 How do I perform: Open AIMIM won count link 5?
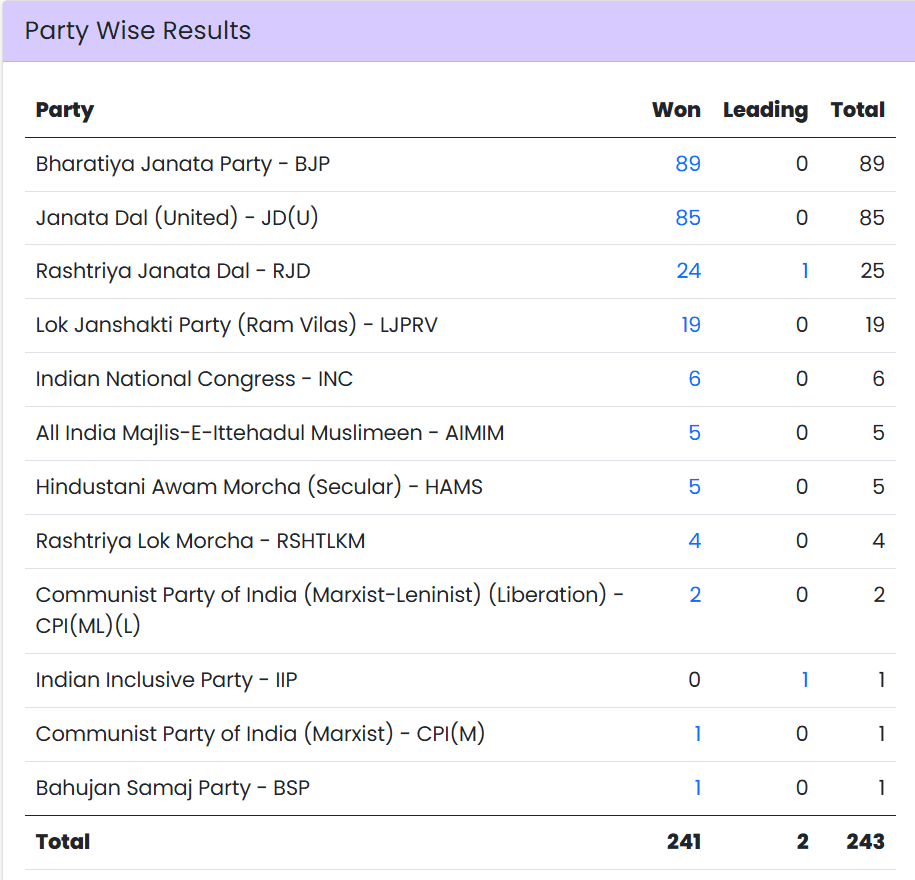click(x=694, y=432)
